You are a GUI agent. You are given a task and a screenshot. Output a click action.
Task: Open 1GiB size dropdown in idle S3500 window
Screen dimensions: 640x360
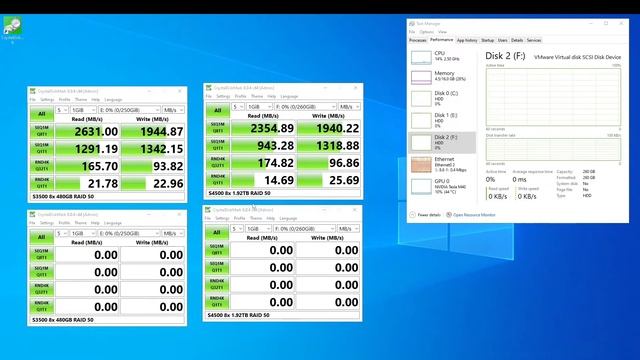tap(83, 233)
